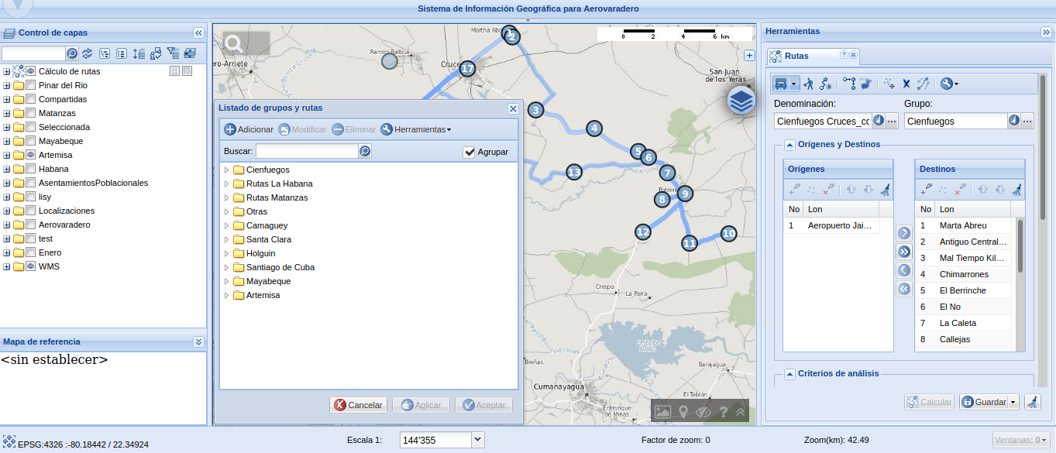The width and height of the screenshot is (1056, 453).
Task: Click the image icon on the map bottom toolbar
Action: point(663,412)
